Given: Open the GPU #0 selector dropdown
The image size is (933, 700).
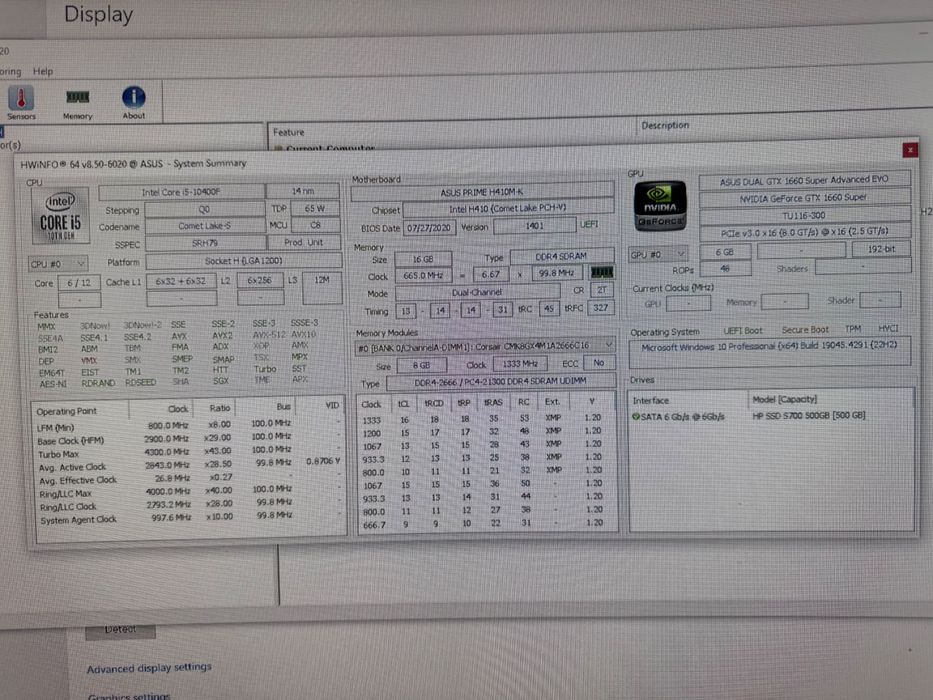Looking at the screenshot, I should click(658, 254).
